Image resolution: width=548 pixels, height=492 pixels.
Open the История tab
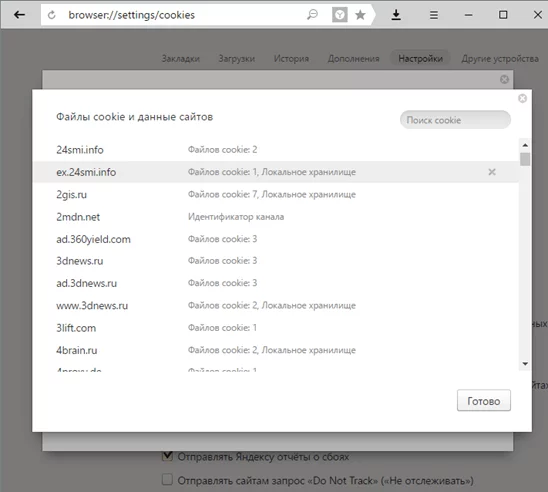(x=291, y=59)
